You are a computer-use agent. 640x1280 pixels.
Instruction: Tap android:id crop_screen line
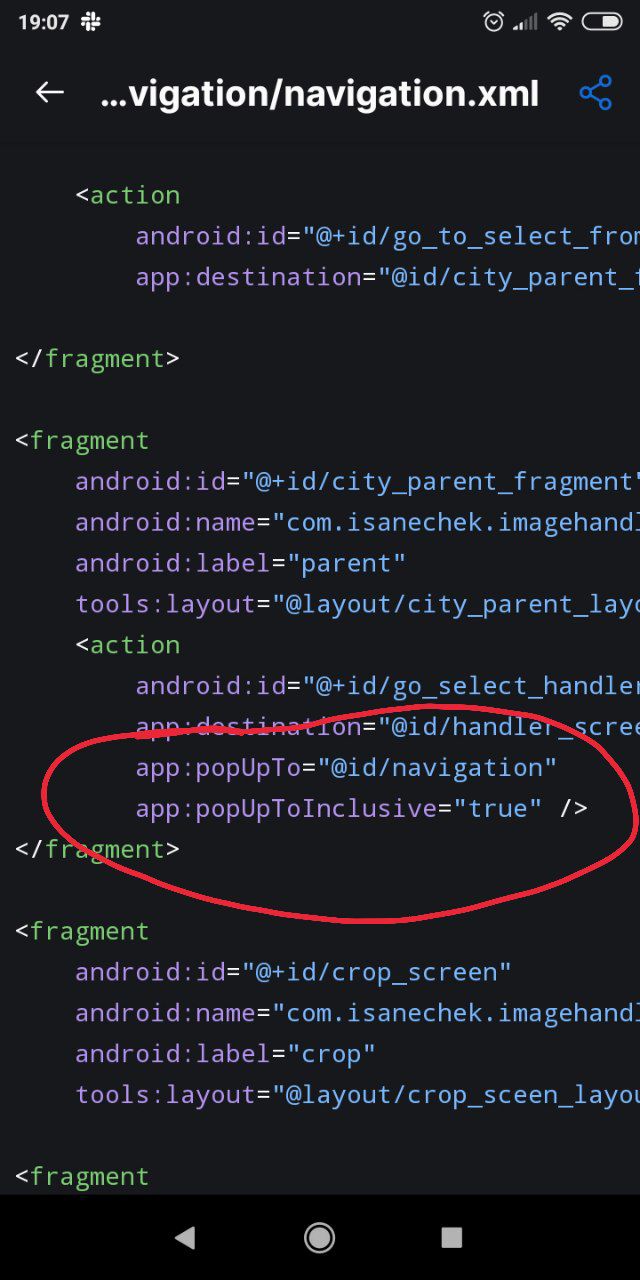(x=294, y=972)
